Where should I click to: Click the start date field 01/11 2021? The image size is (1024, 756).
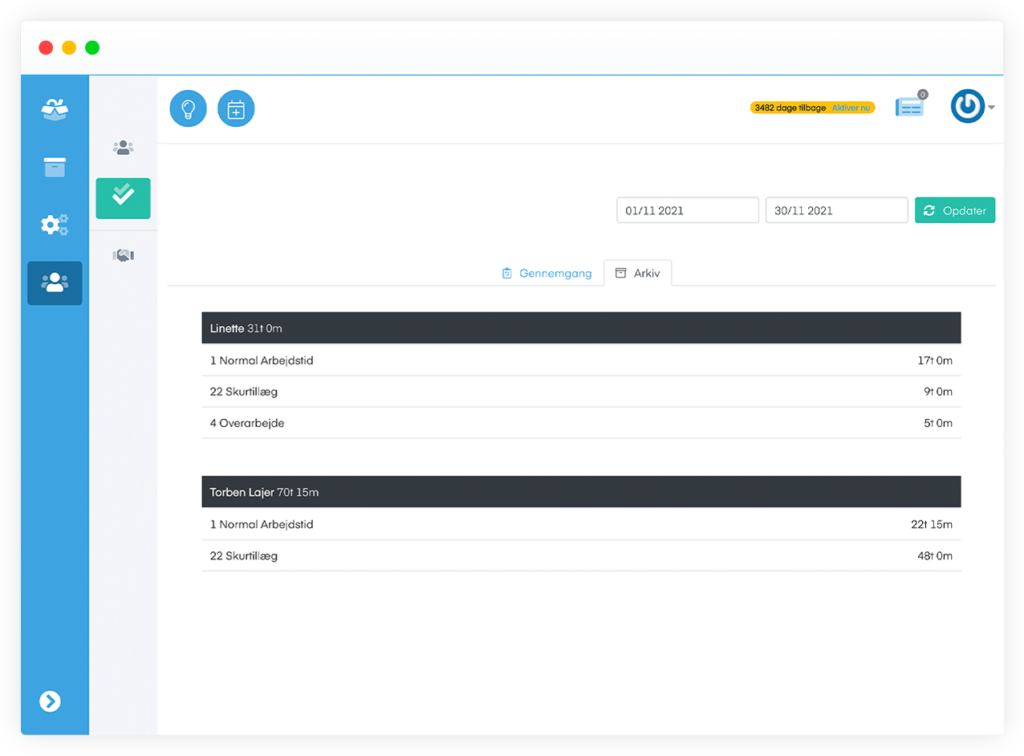pyautogui.click(x=687, y=211)
